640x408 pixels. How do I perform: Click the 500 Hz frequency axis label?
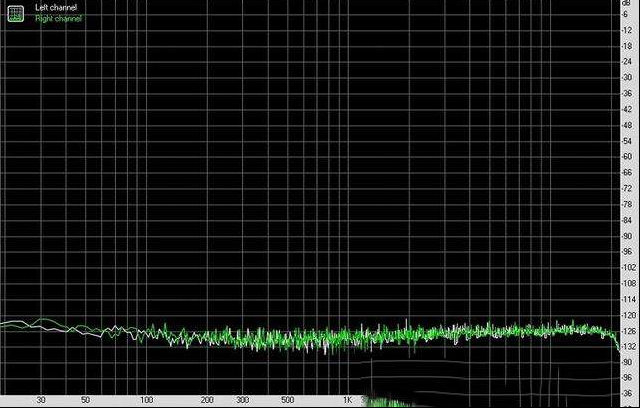click(287, 400)
